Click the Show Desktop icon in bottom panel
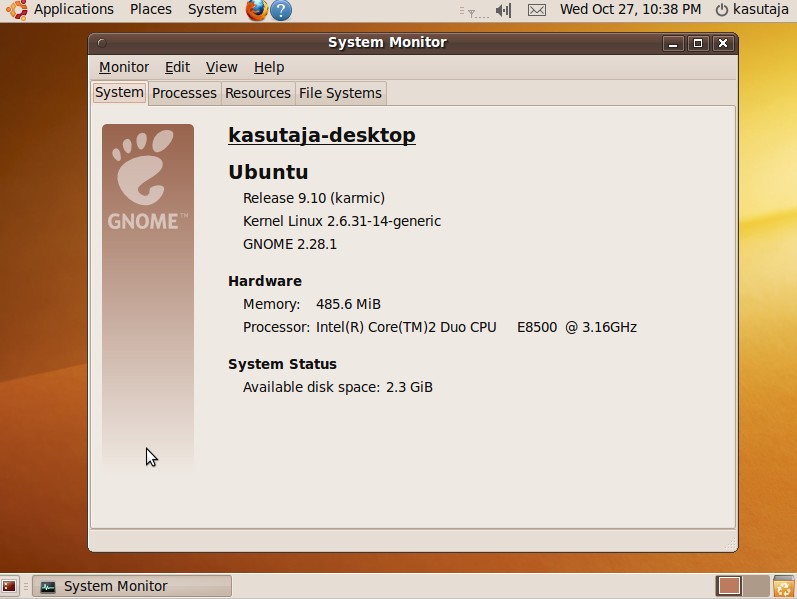 pos(9,586)
